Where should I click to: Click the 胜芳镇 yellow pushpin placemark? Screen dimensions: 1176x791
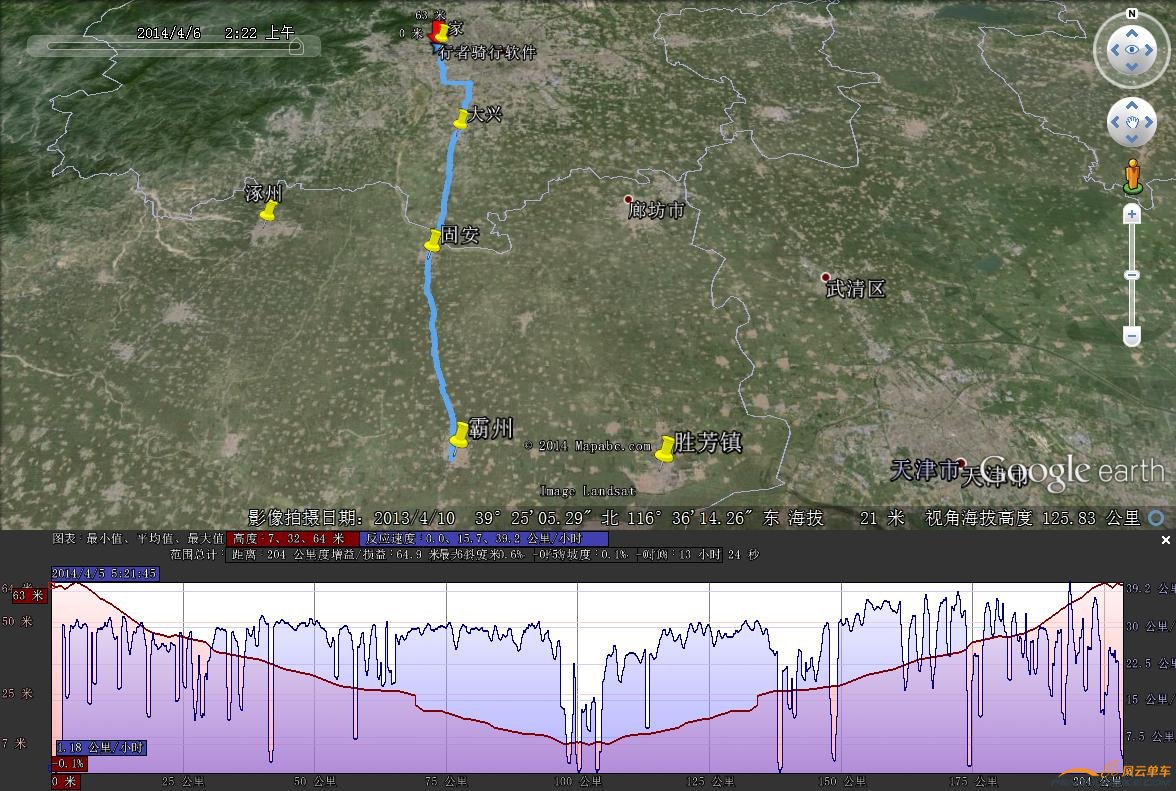[x=665, y=449]
